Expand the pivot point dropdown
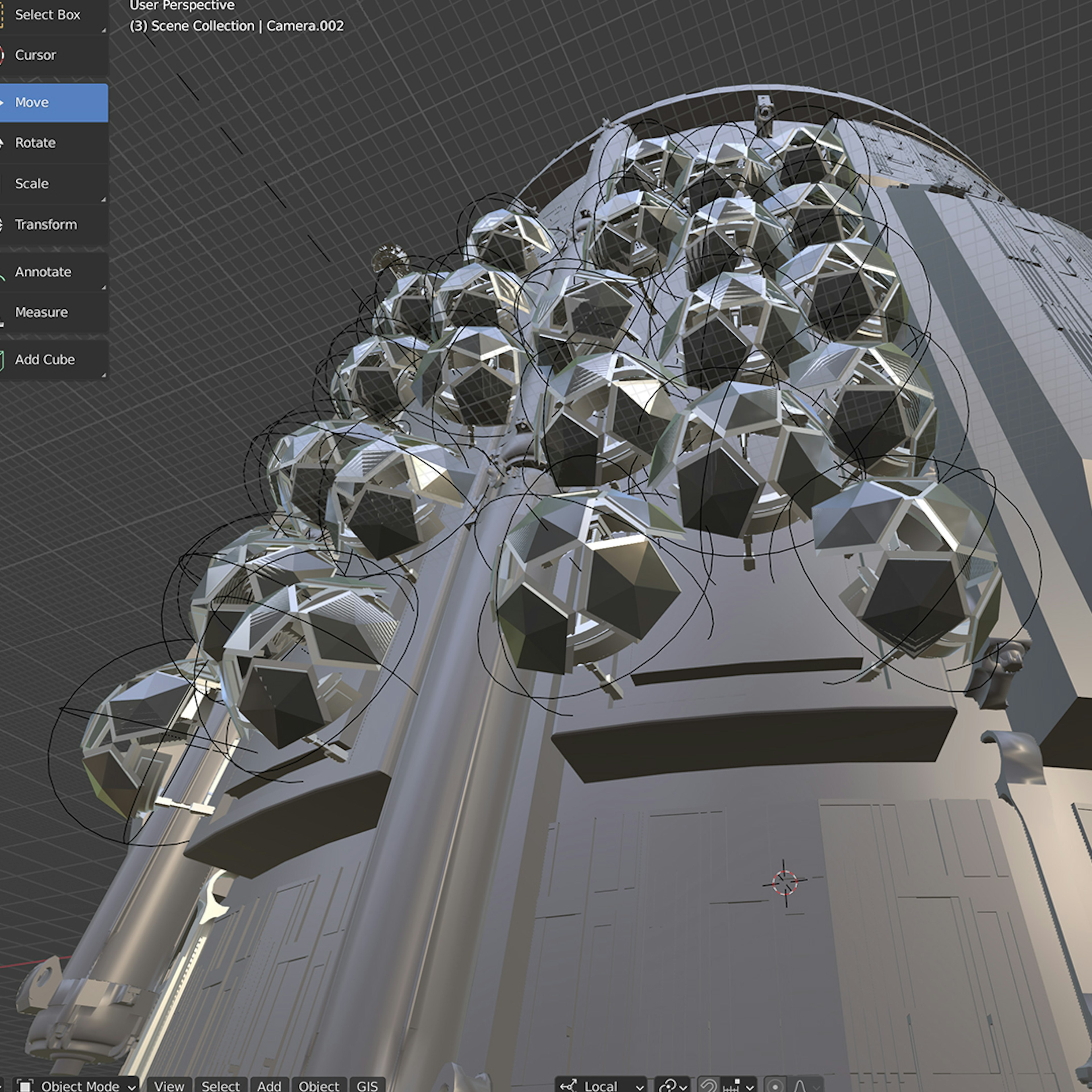The height and width of the screenshot is (1092, 1092). click(673, 1085)
